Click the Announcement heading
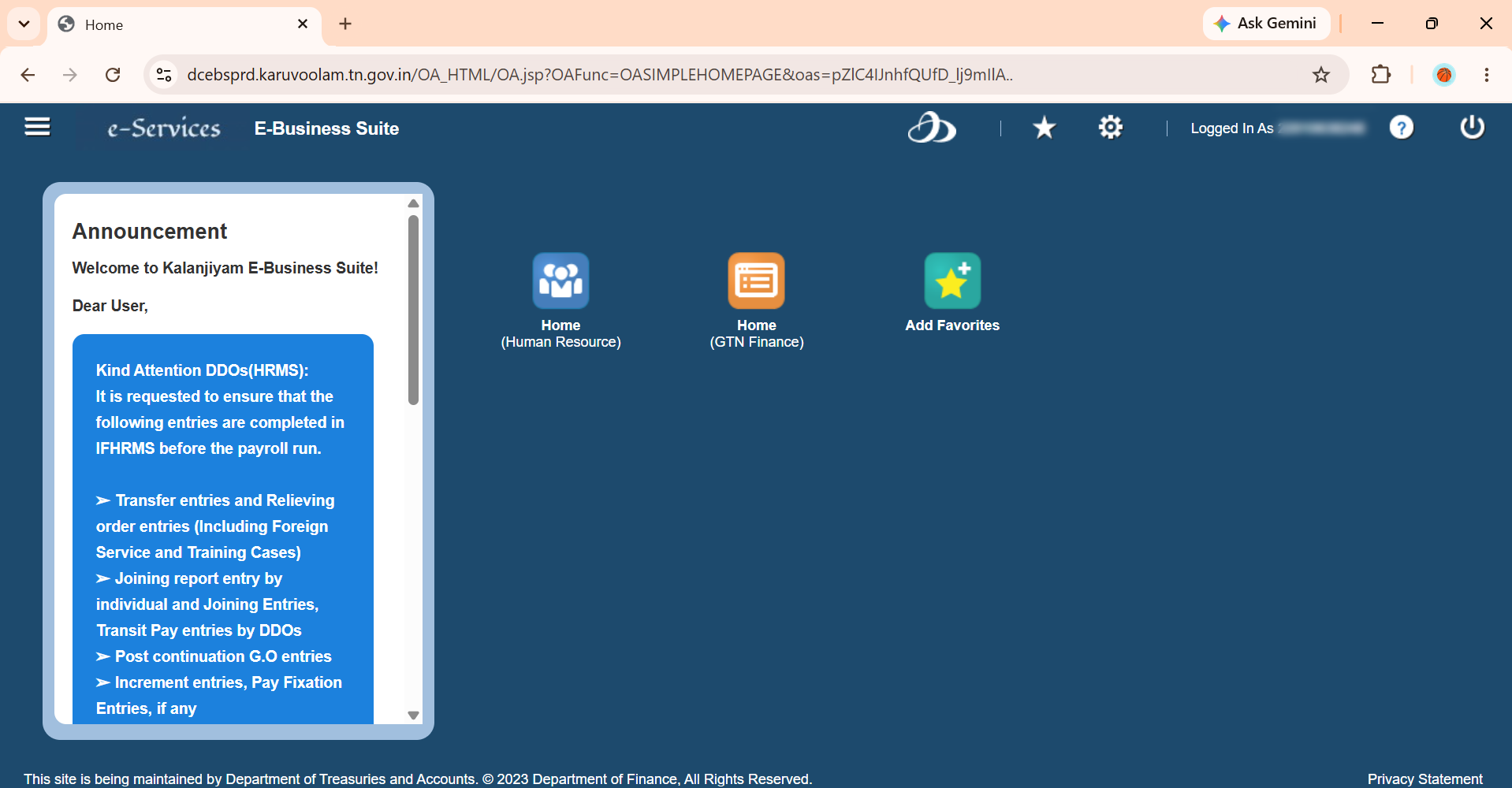This screenshot has width=1512, height=788. coord(150,231)
